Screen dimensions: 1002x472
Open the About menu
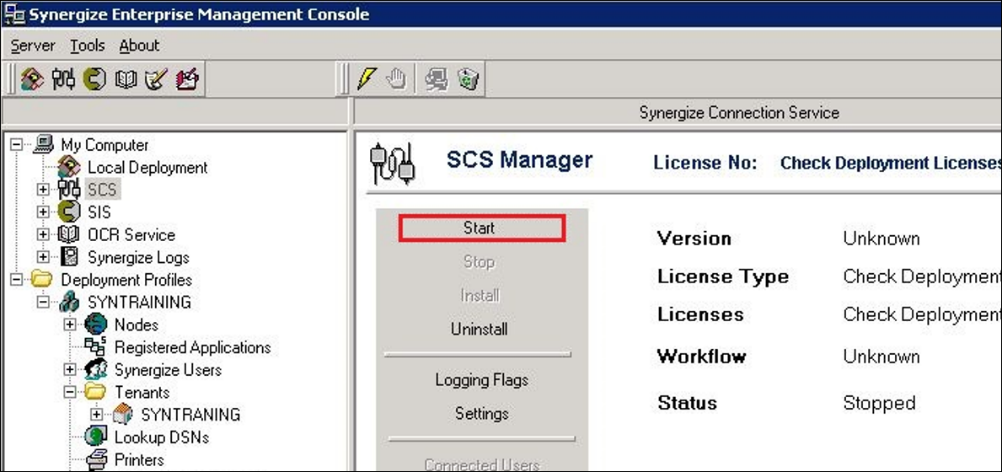[x=139, y=45]
